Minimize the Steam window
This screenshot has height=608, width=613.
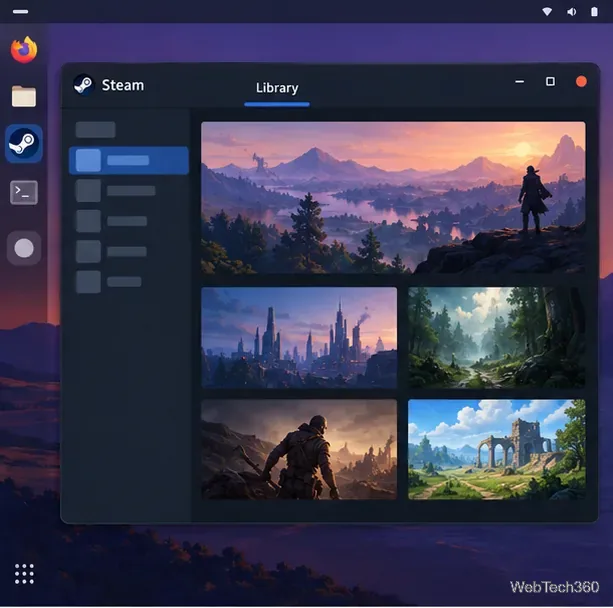pyautogui.click(x=520, y=82)
